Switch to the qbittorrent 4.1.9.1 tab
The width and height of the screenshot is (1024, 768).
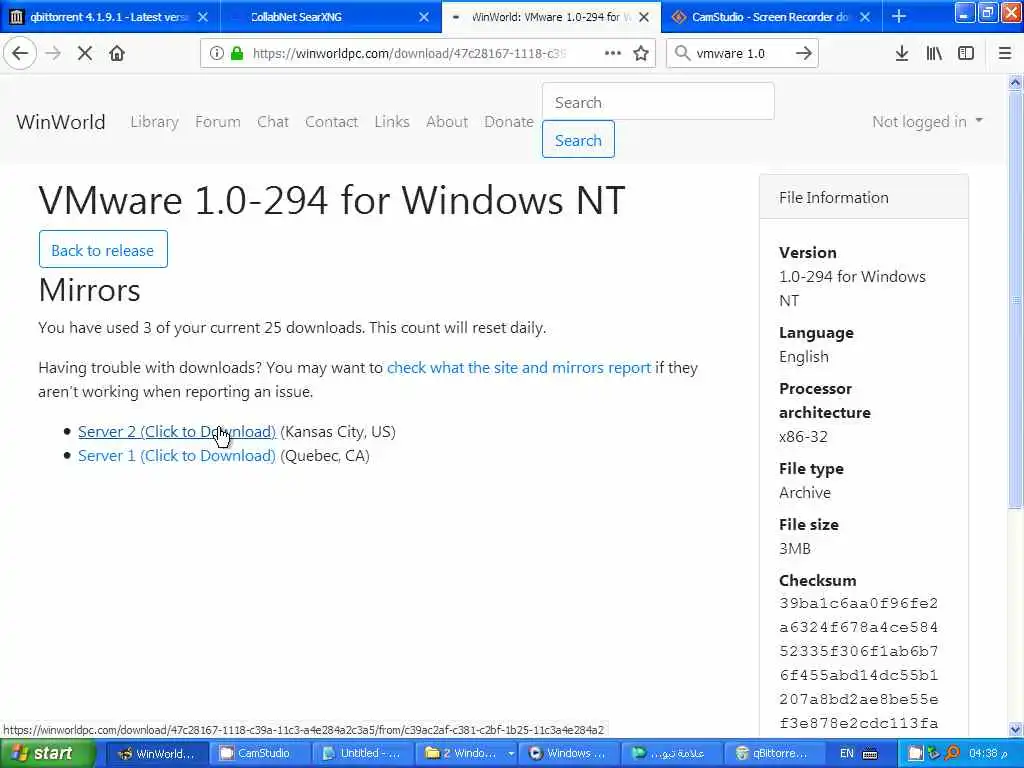(110, 16)
